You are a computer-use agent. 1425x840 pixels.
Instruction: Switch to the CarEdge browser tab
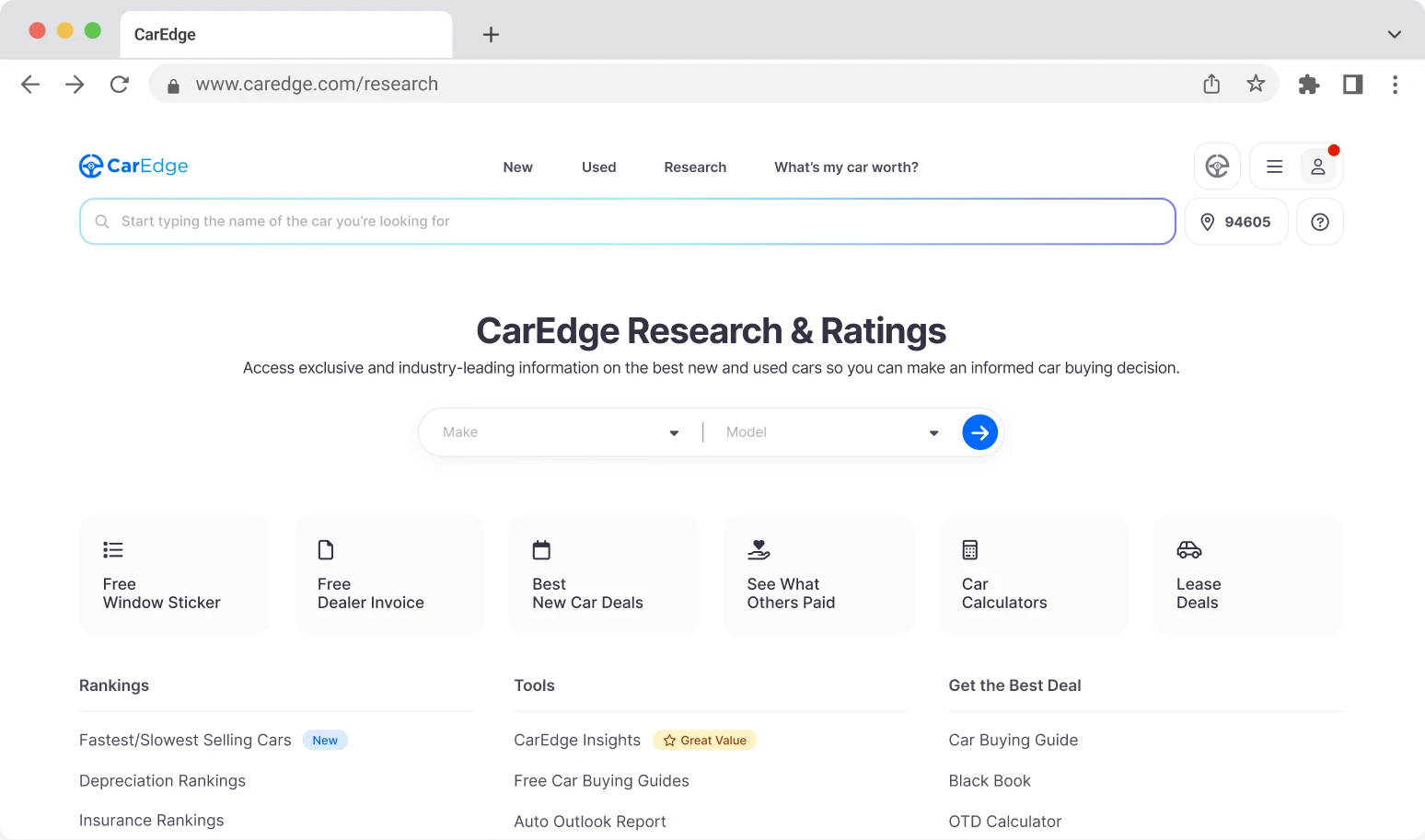point(285,35)
